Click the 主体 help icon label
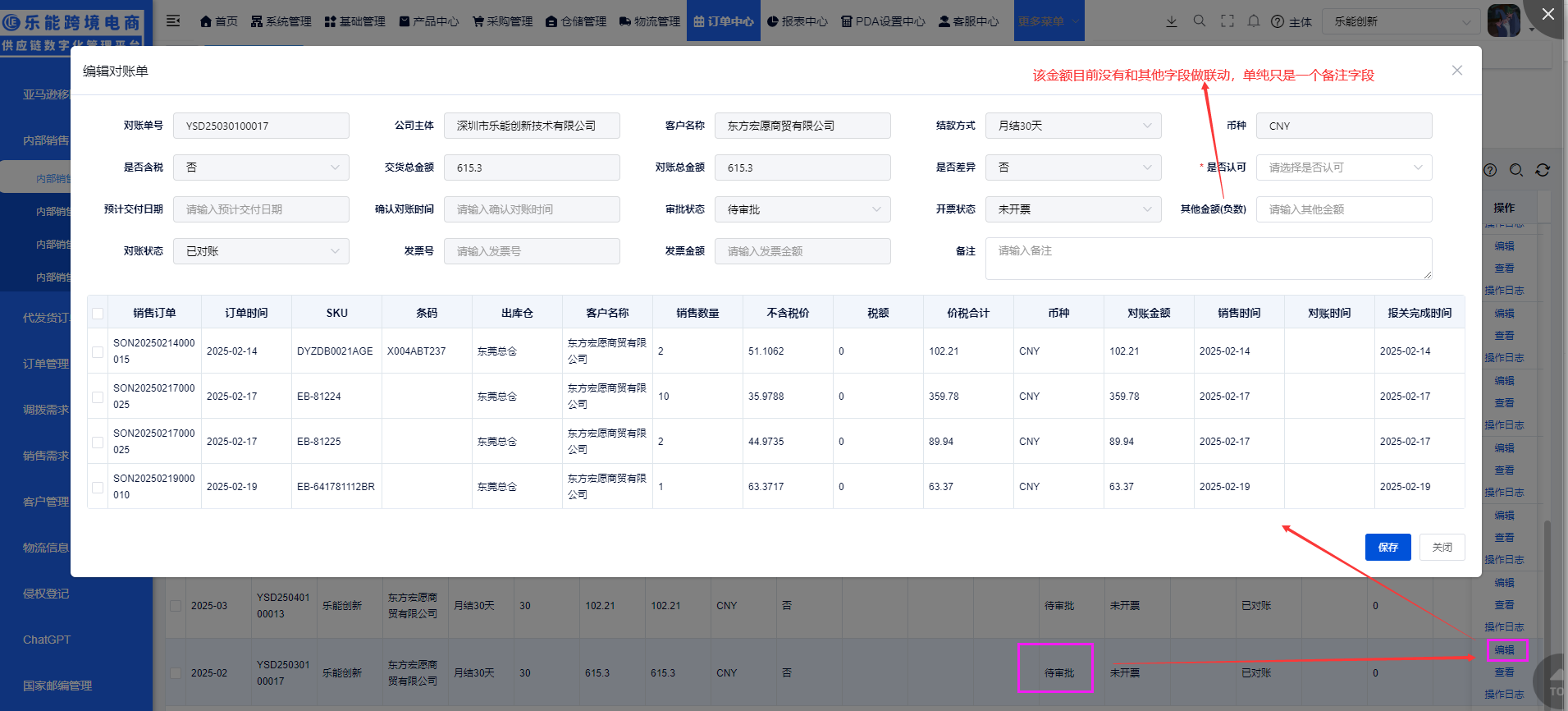 [1291, 21]
